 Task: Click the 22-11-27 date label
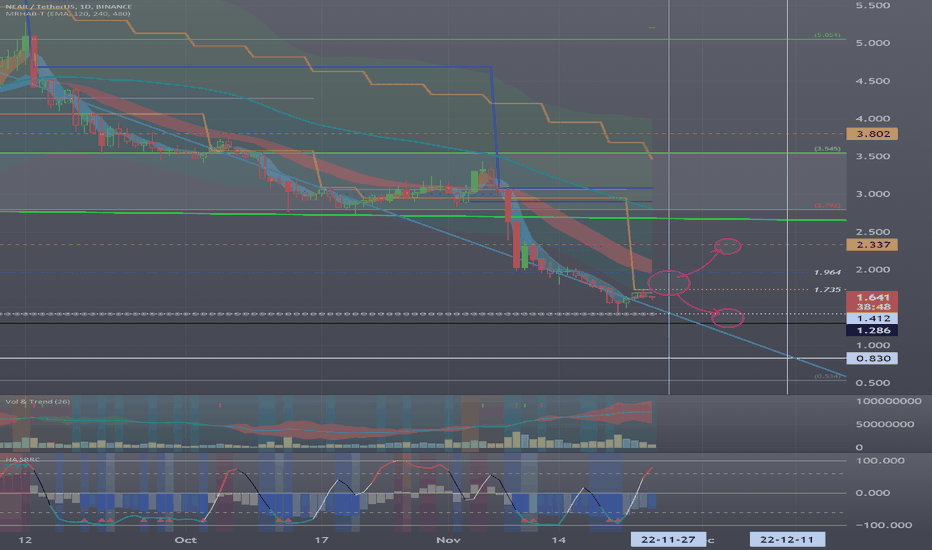pyautogui.click(x=668, y=539)
